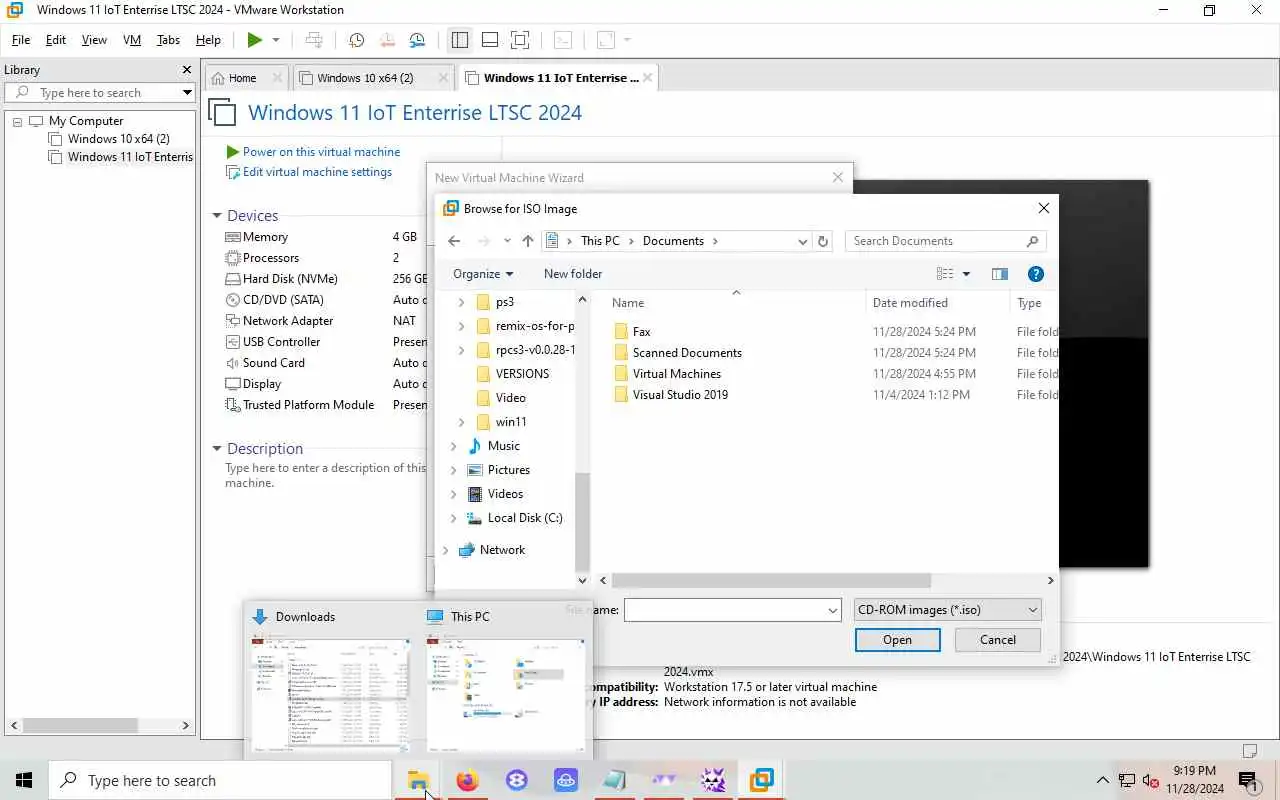The image size is (1280, 800).
Task: Open the library search dropdown arrow
Action: [x=187, y=93]
